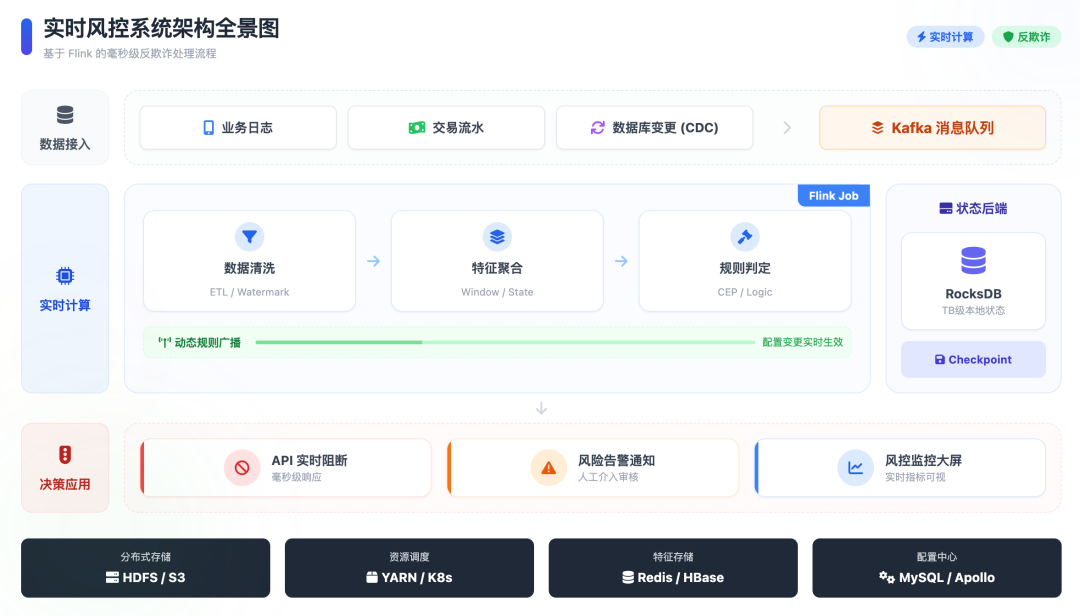
Task: Open the 数据库变更 (CDC) source
Action: tap(654, 128)
